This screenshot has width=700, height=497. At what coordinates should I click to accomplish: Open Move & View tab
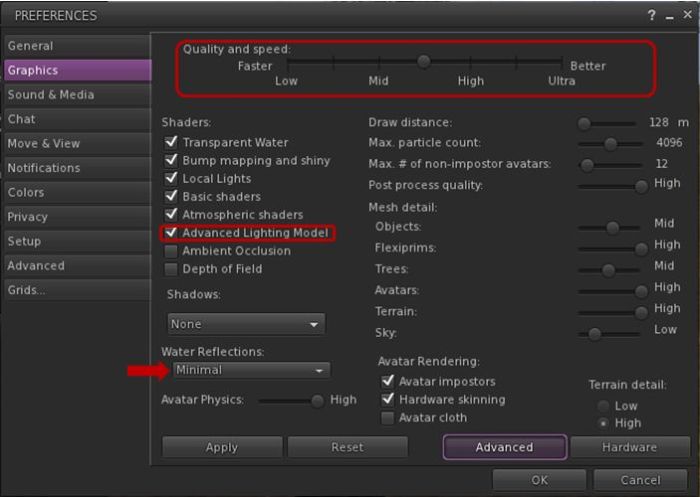(77, 143)
